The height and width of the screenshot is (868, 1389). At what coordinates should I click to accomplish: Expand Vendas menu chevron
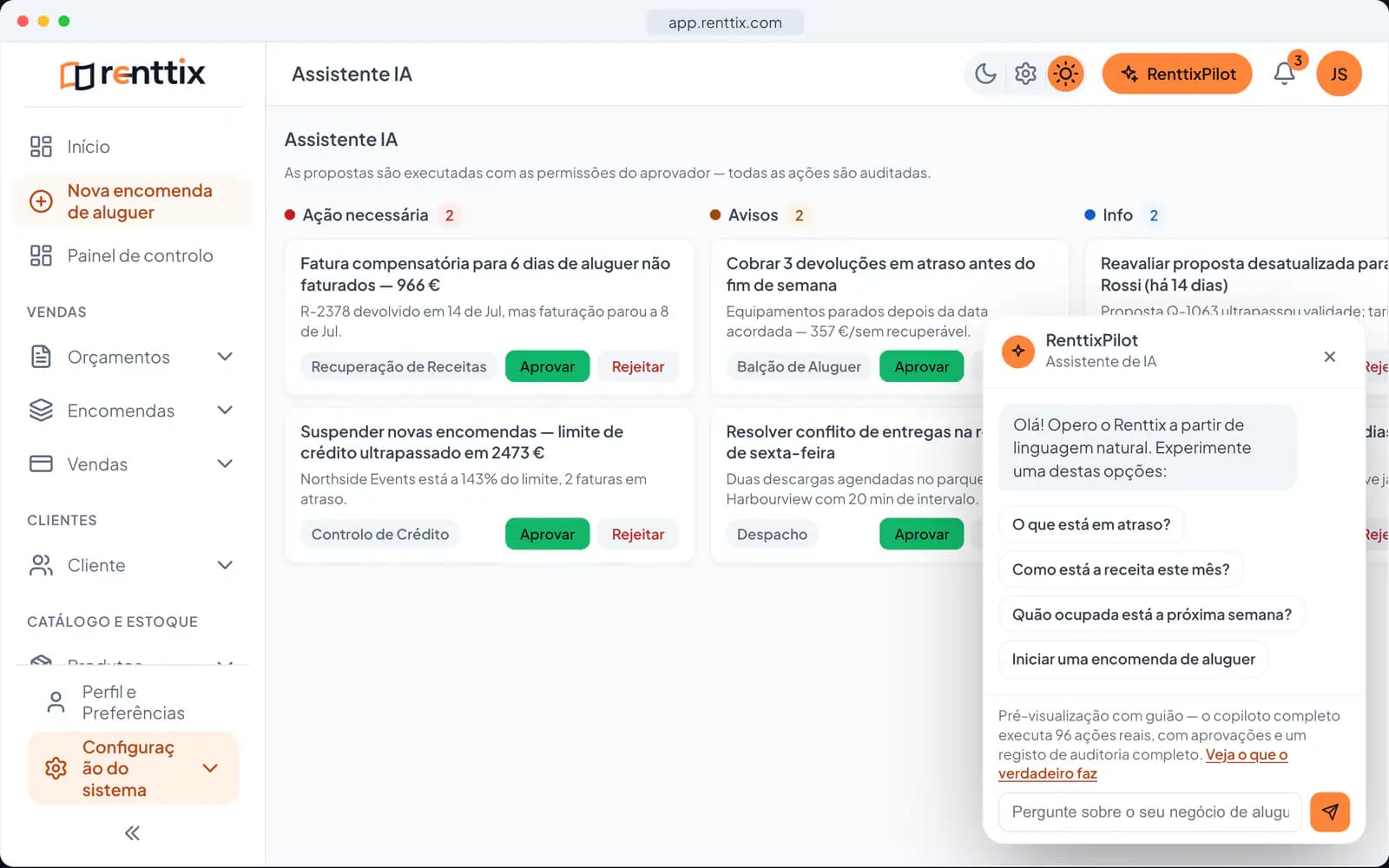(225, 464)
